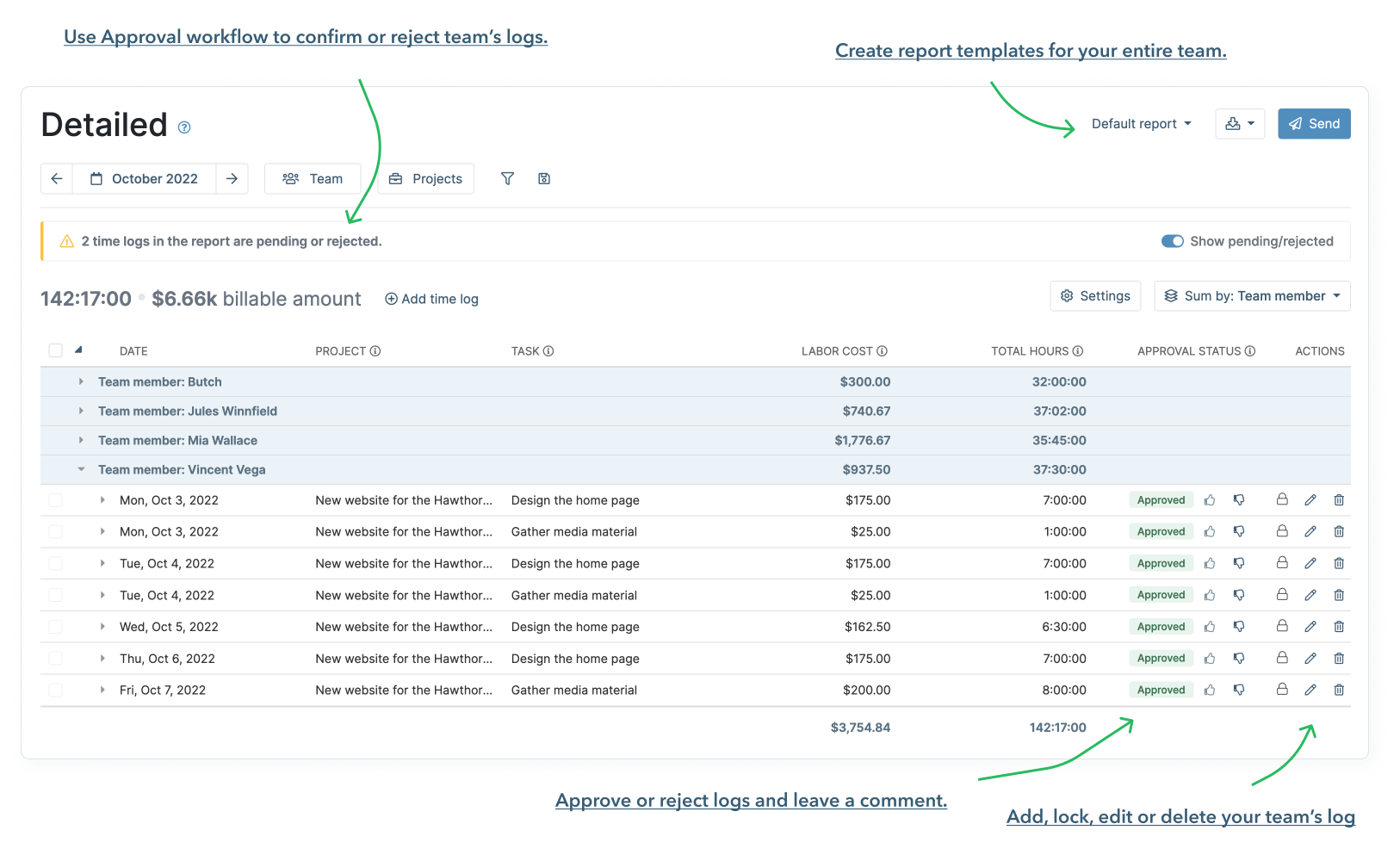1400x861 pixels.
Task: Open the Team filter
Action: tap(313, 178)
